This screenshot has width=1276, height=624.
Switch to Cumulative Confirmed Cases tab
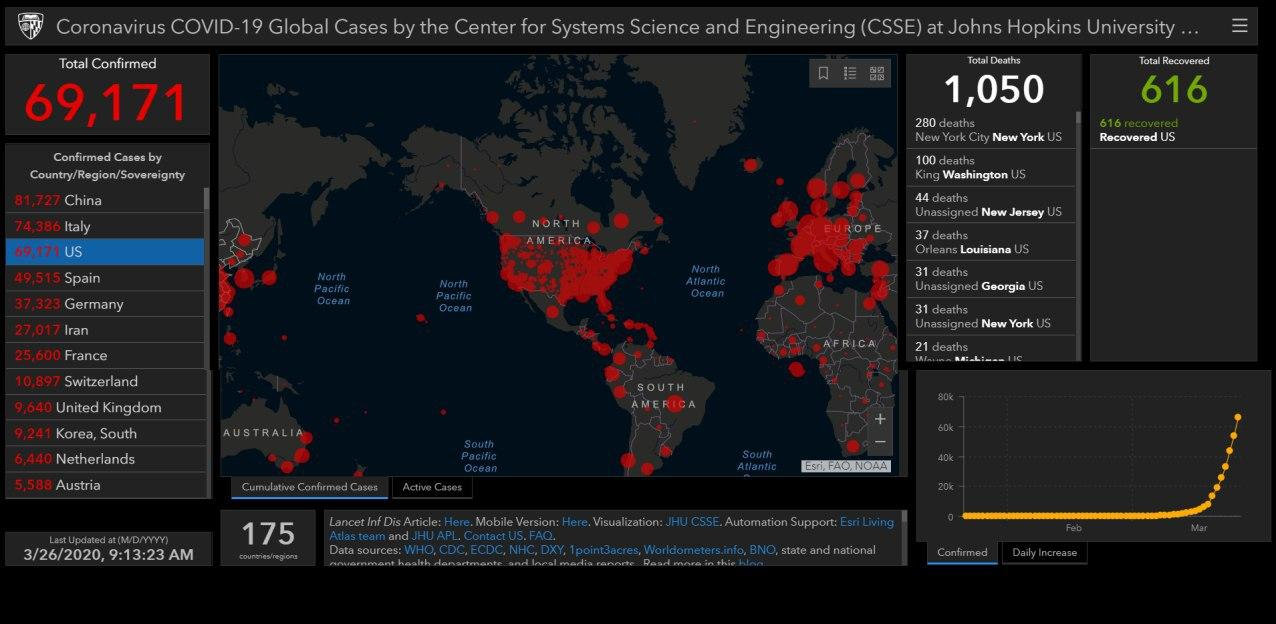coord(310,487)
